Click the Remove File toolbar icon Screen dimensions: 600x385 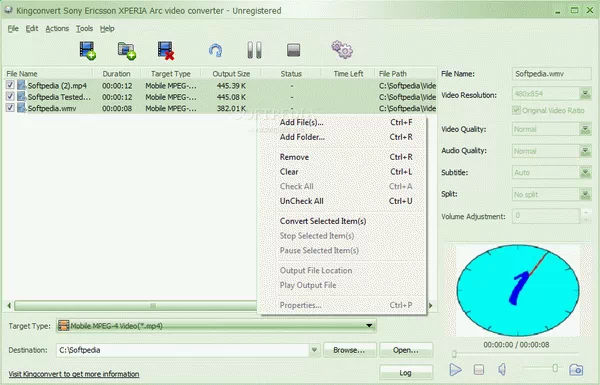pos(166,51)
